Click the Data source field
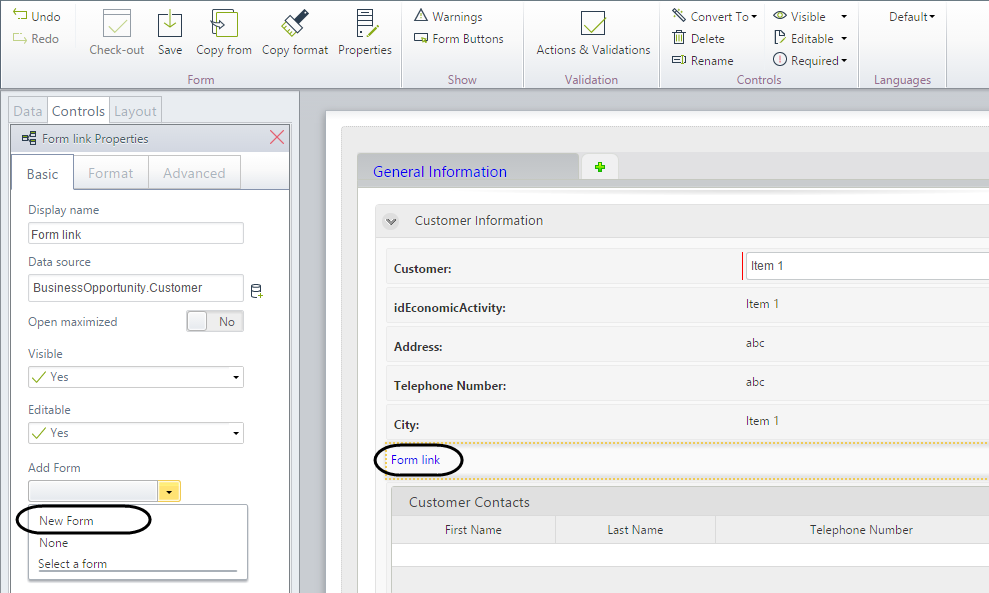 point(136,288)
